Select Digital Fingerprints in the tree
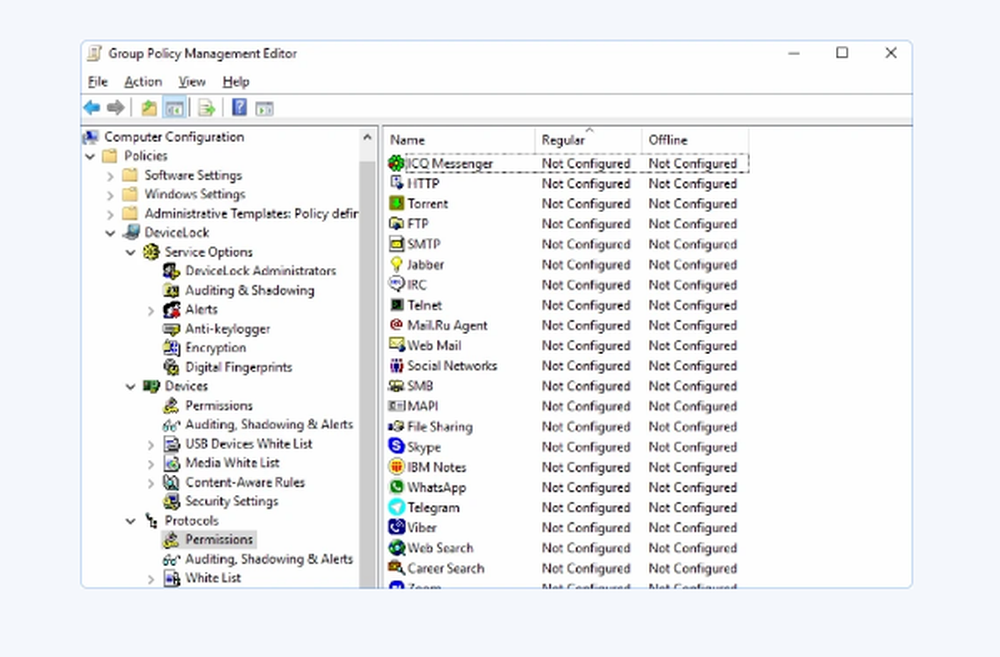 238,367
